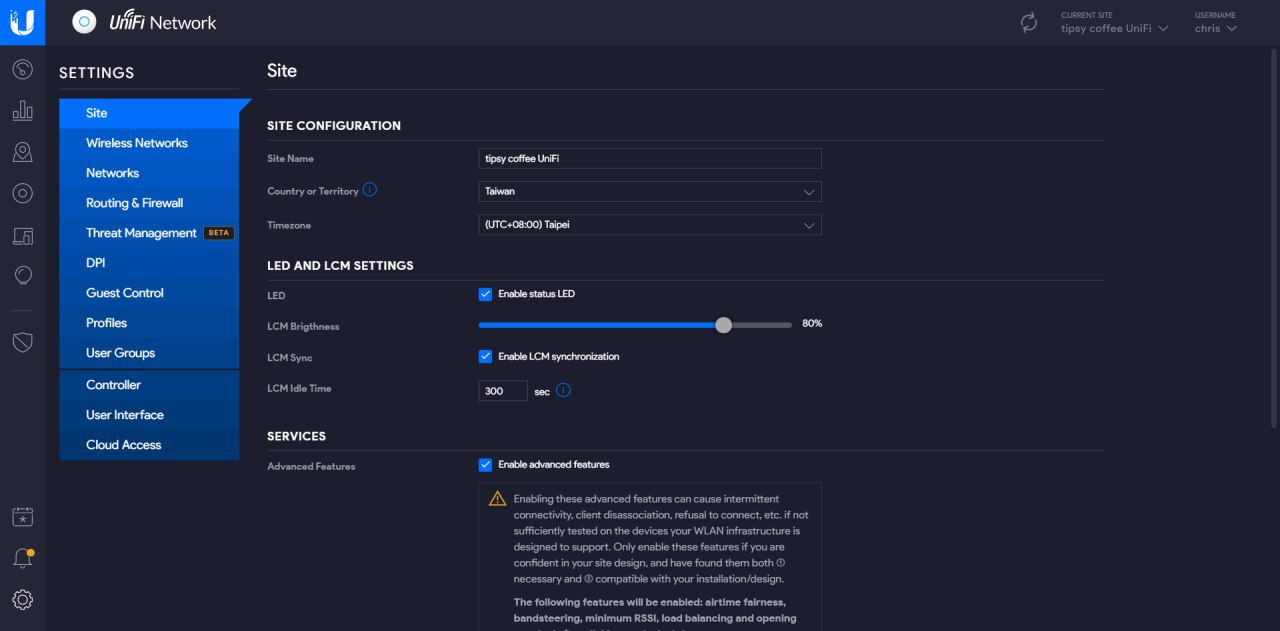
Task: Click the 80% brightness value
Action: 812,324
